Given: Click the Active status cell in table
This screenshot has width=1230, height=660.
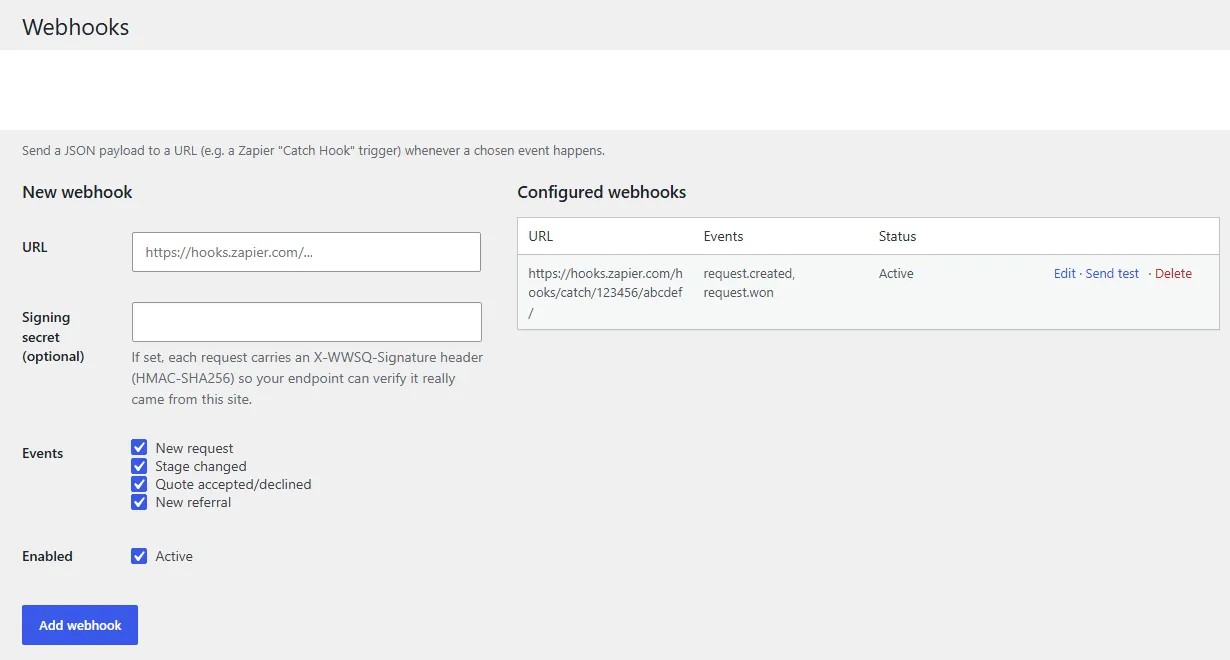Looking at the screenshot, I should 955,293.
